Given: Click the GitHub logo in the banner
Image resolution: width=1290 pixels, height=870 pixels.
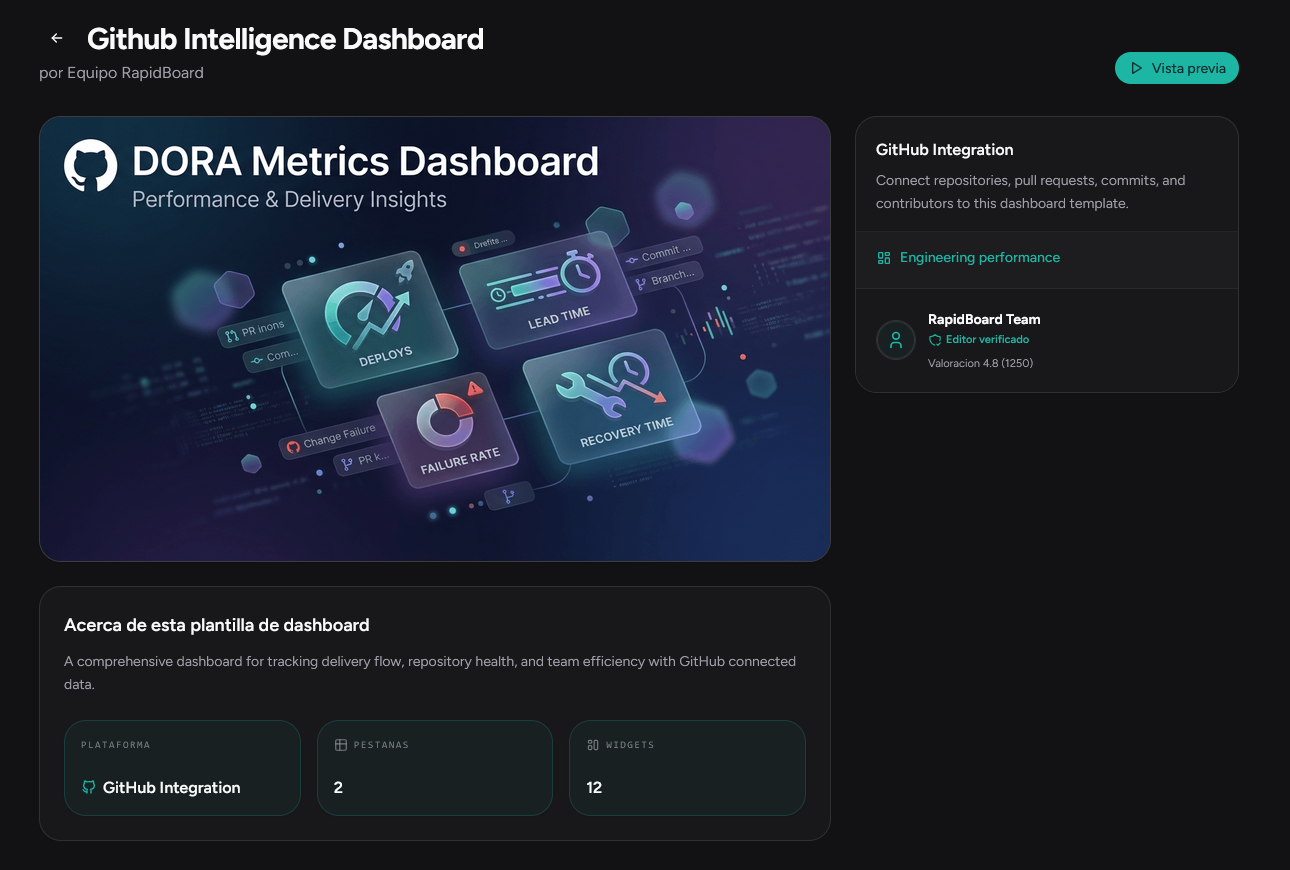Looking at the screenshot, I should 91,165.
